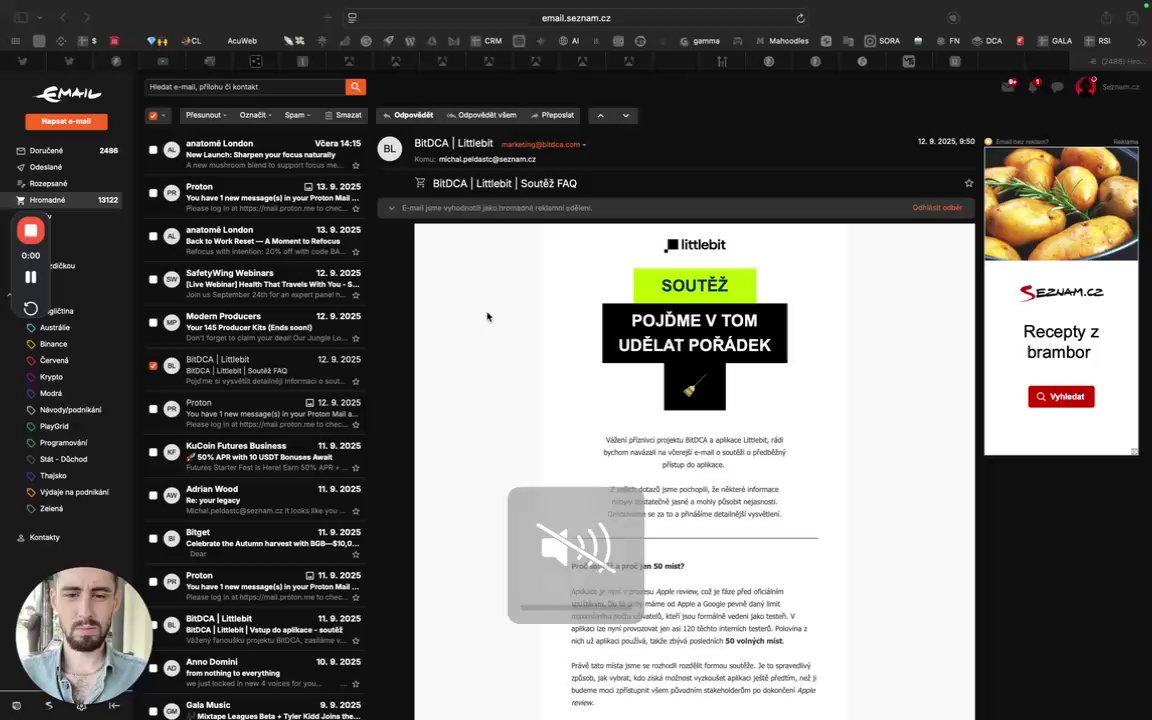Uncheck the BitDCA Soutěž FAQ email
The width and height of the screenshot is (1152, 720).
point(153,365)
